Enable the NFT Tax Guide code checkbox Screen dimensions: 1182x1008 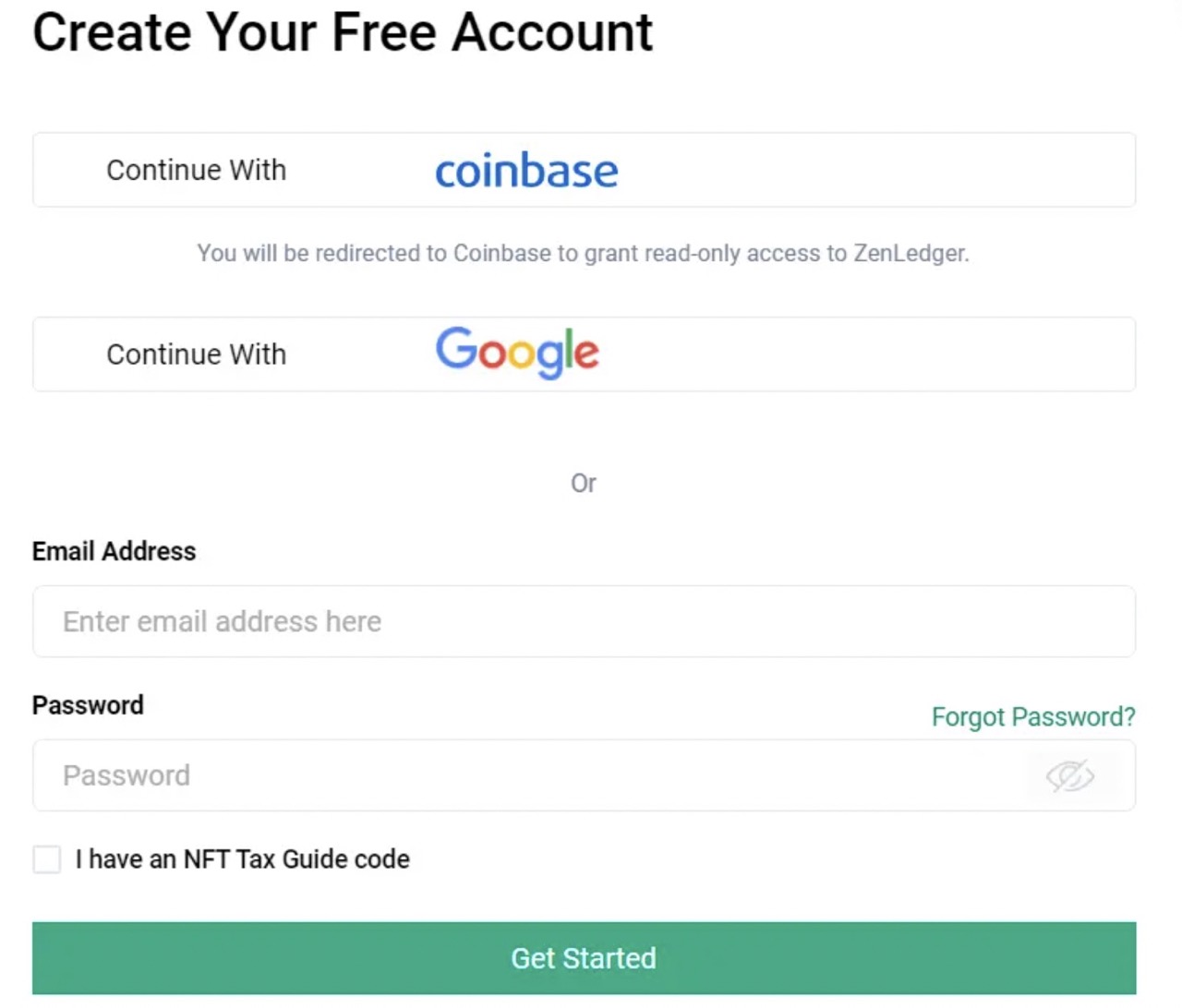(x=46, y=859)
